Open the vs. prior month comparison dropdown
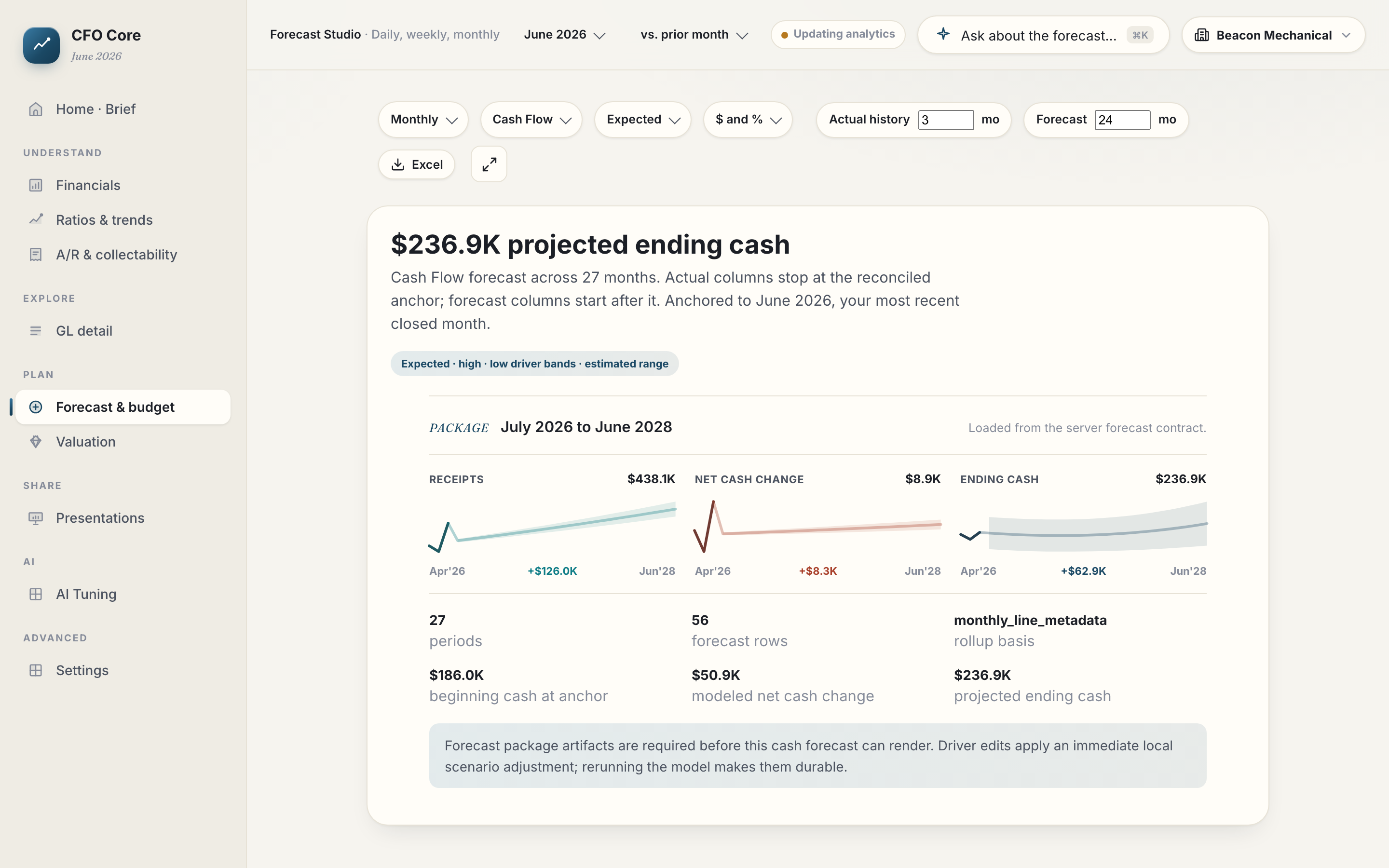The width and height of the screenshot is (1389, 868). (x=694, y=35)
